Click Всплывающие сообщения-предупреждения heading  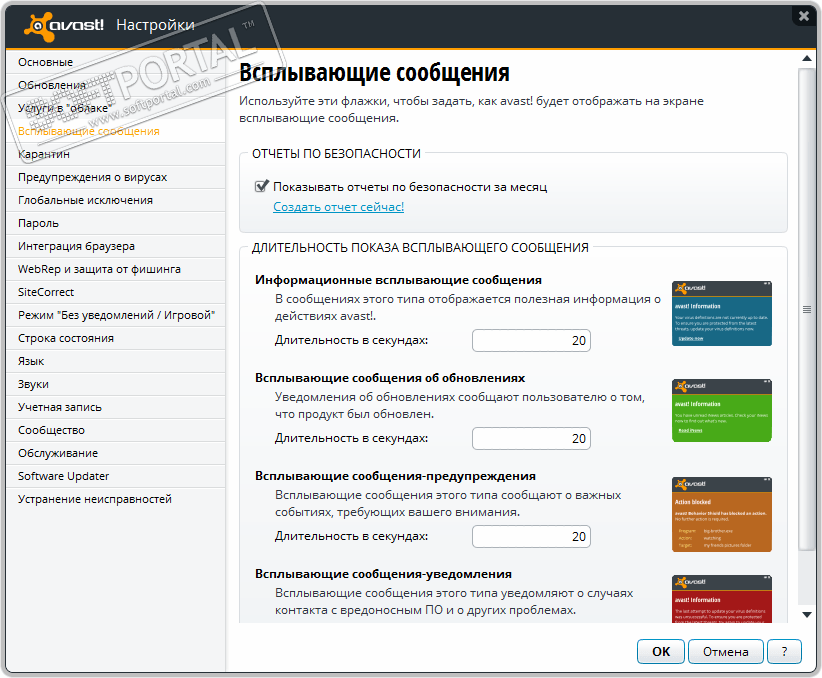(395, 476)
